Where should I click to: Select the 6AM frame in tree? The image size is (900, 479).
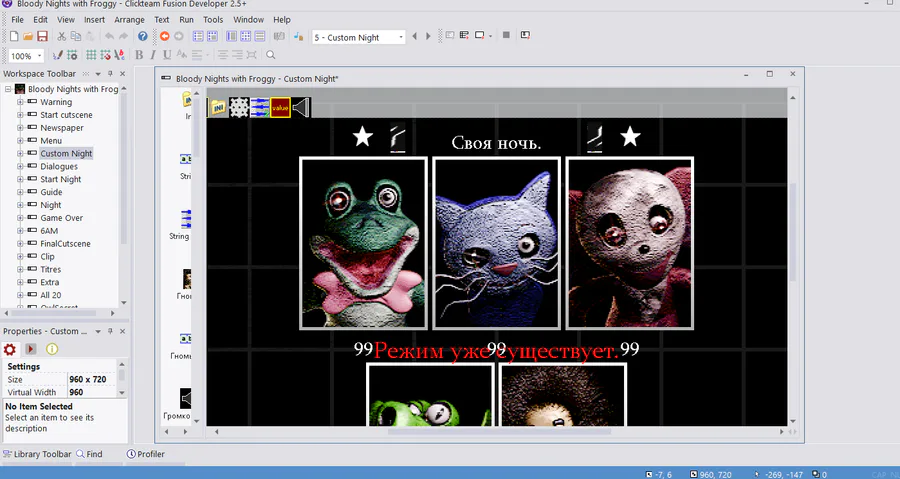point(49,231)
